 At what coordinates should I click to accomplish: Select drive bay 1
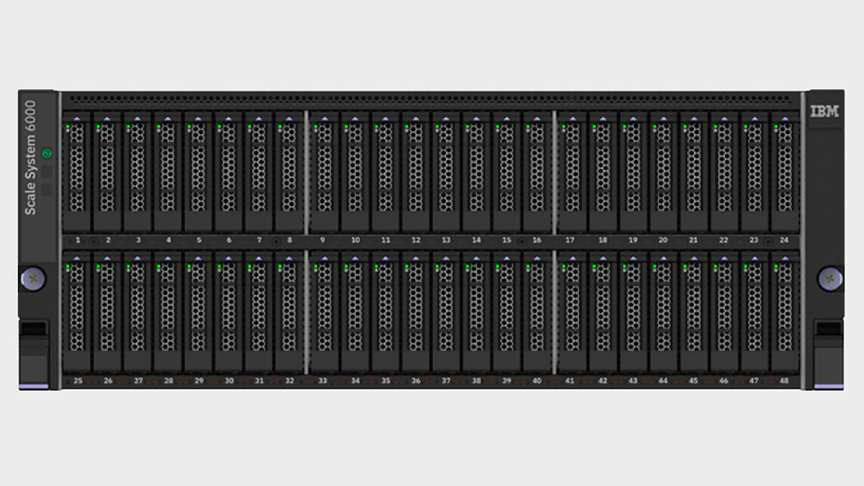point(77,173)
